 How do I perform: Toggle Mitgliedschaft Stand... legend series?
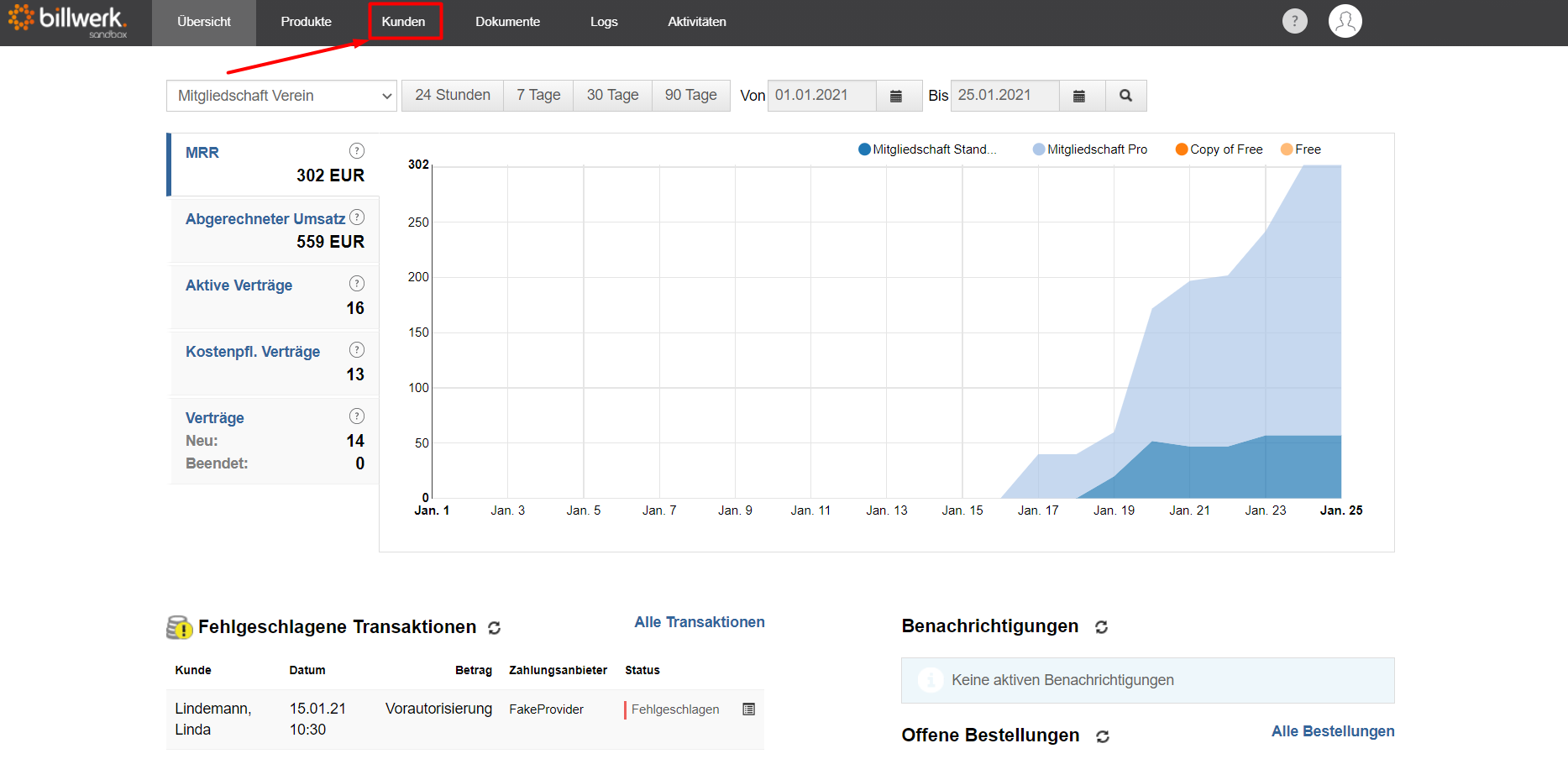pyautogui.click(x=927, y=149)
